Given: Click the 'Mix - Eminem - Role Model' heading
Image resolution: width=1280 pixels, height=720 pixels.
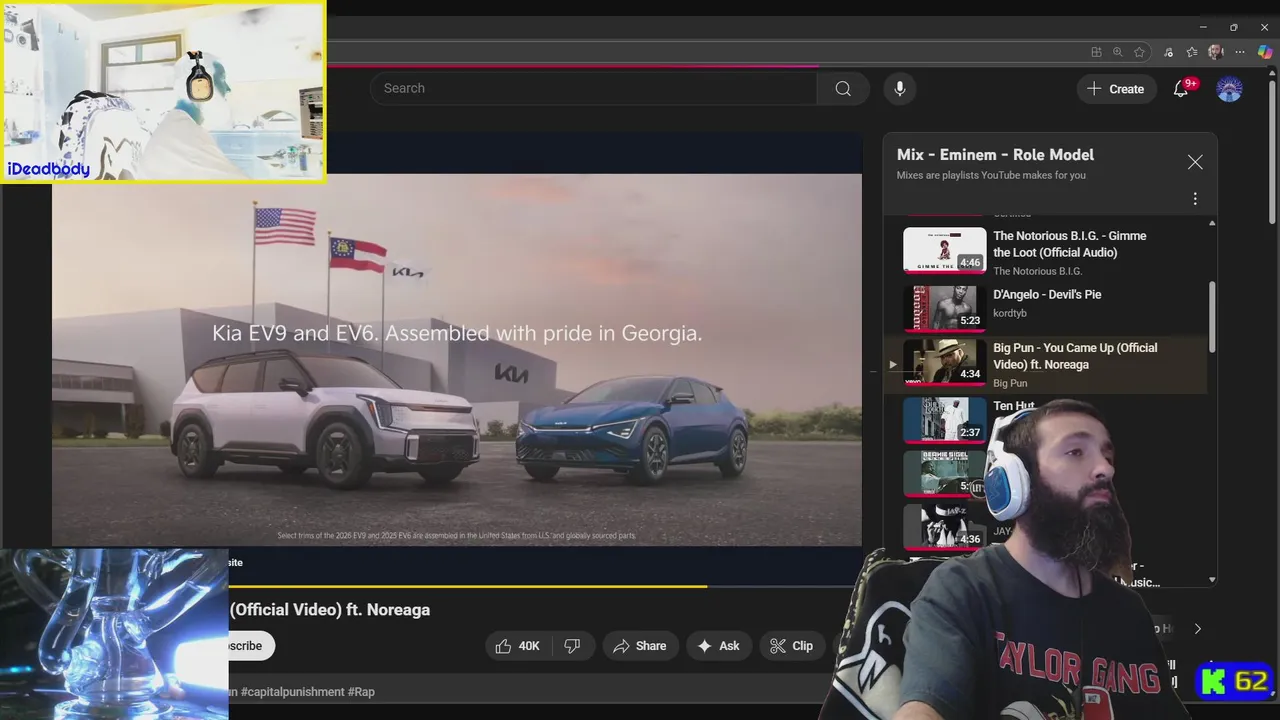Looking at the screenshot, I should (995, 155).
